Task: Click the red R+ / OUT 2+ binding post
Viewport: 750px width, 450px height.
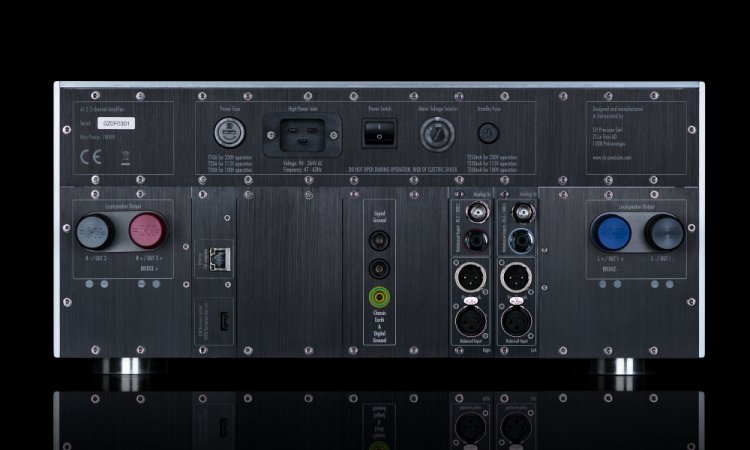Action: pos(148,230)
